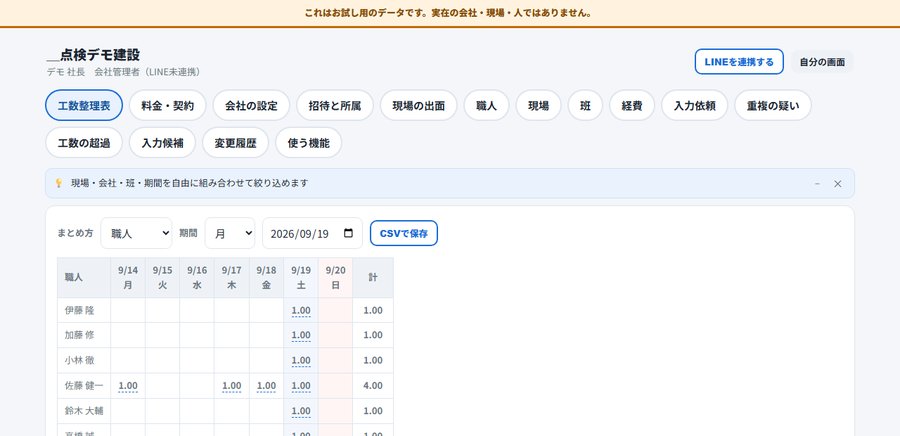The image size is (900, 436).
Task: Open the 現場の出面 tab
Action: click(x=419, y=106)
